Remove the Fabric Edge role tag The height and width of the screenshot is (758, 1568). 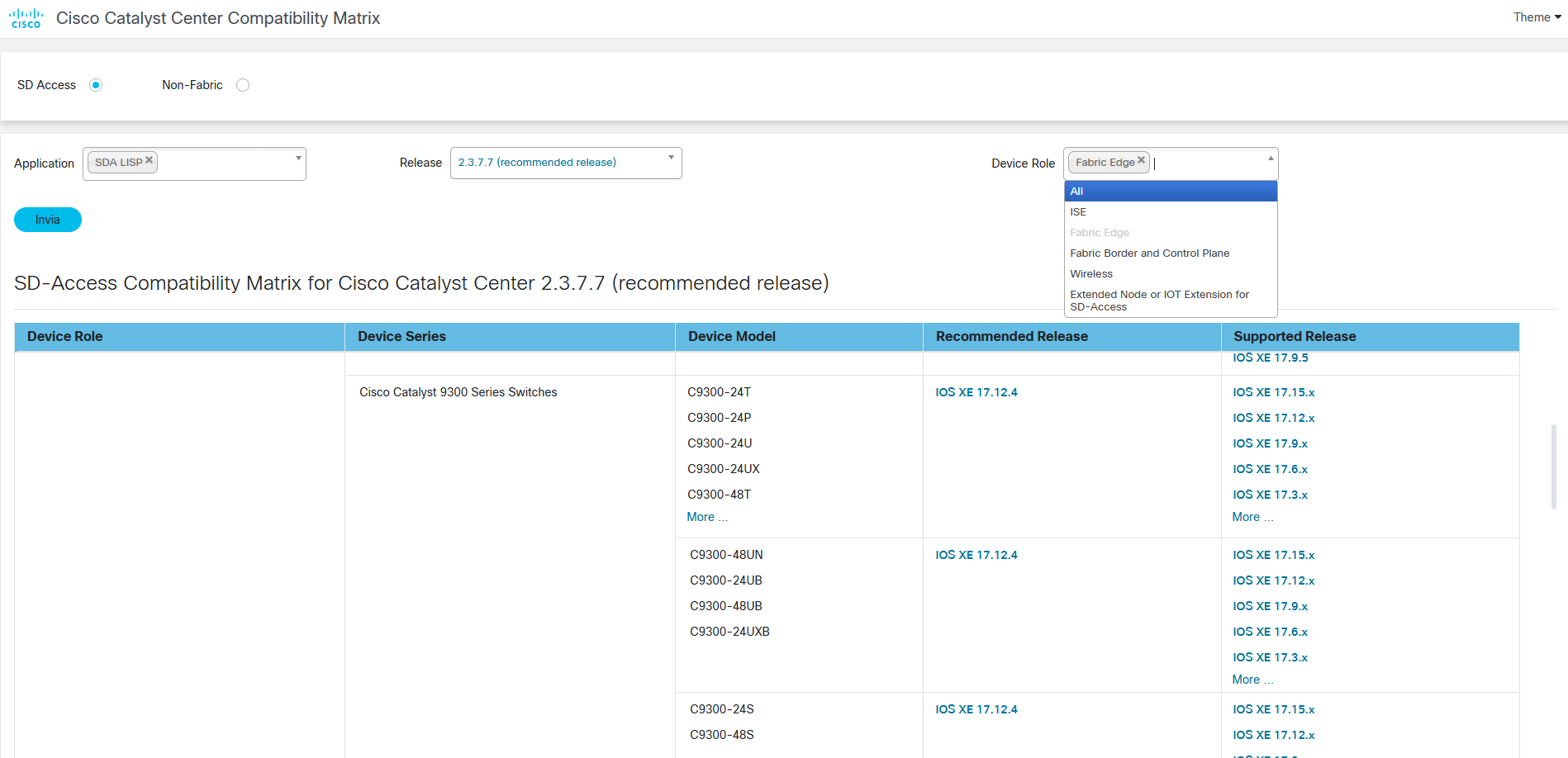[1141, 160]
